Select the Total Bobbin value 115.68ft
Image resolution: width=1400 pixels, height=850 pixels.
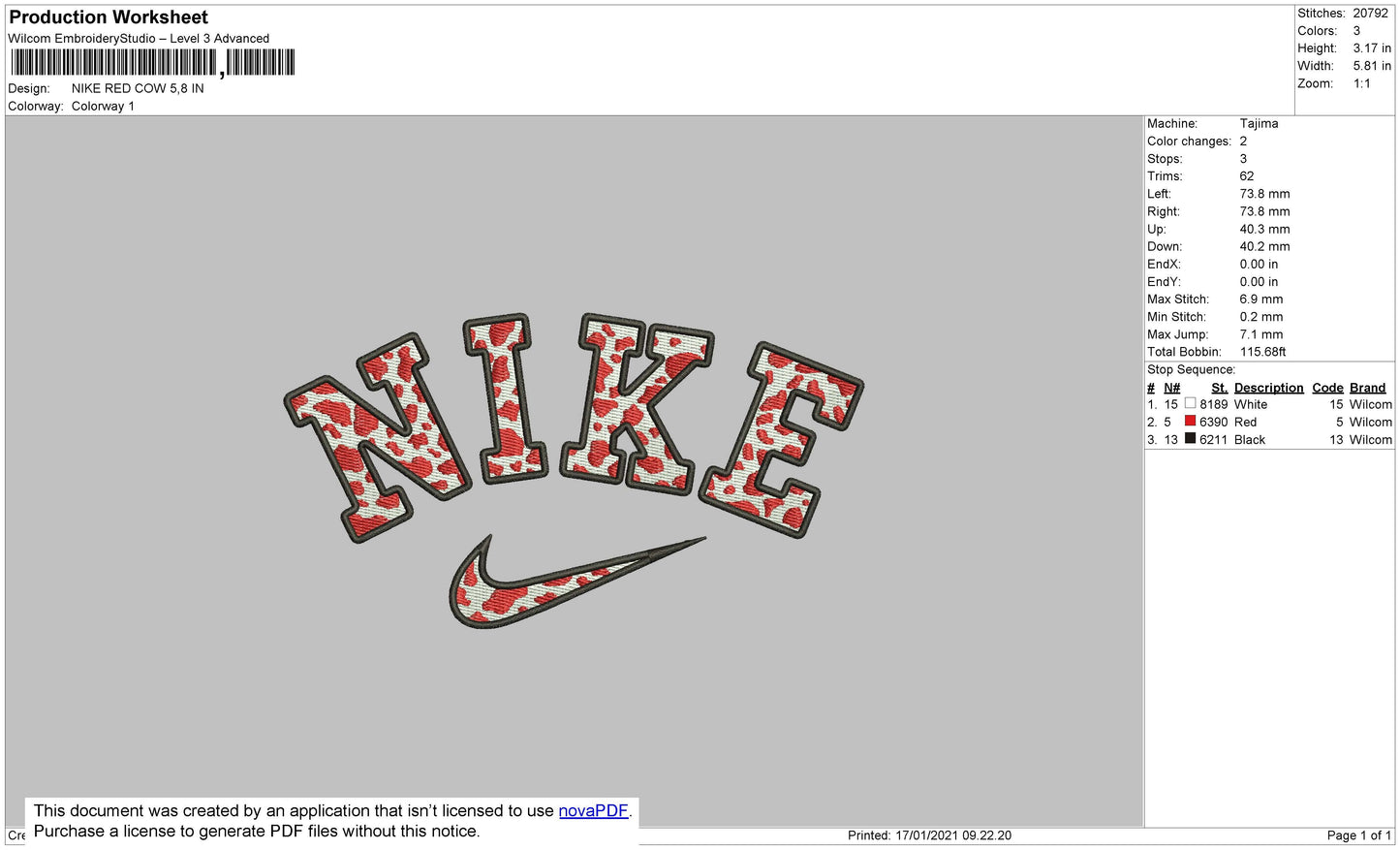1263,352
